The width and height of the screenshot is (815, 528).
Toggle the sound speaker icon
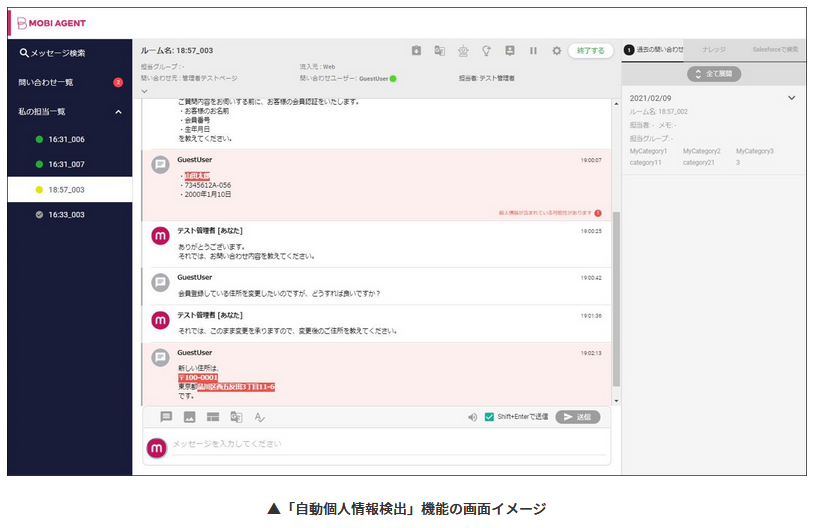click(472, 417)
